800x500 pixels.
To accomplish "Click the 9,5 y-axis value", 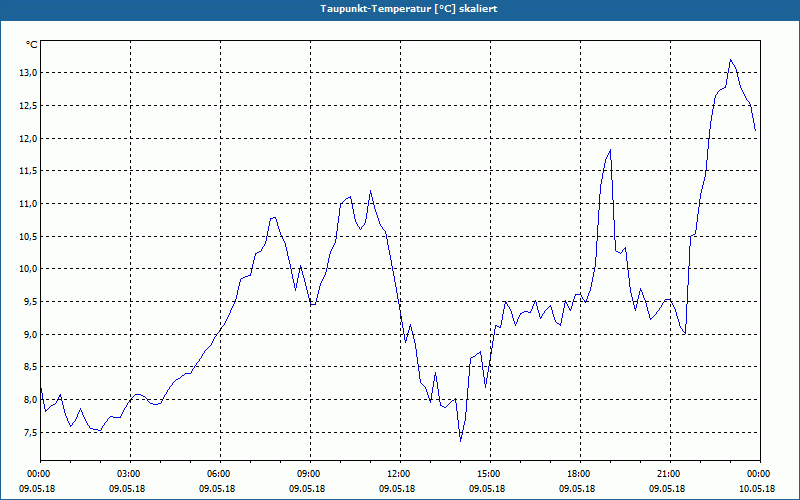I will (x=31, y=302).
